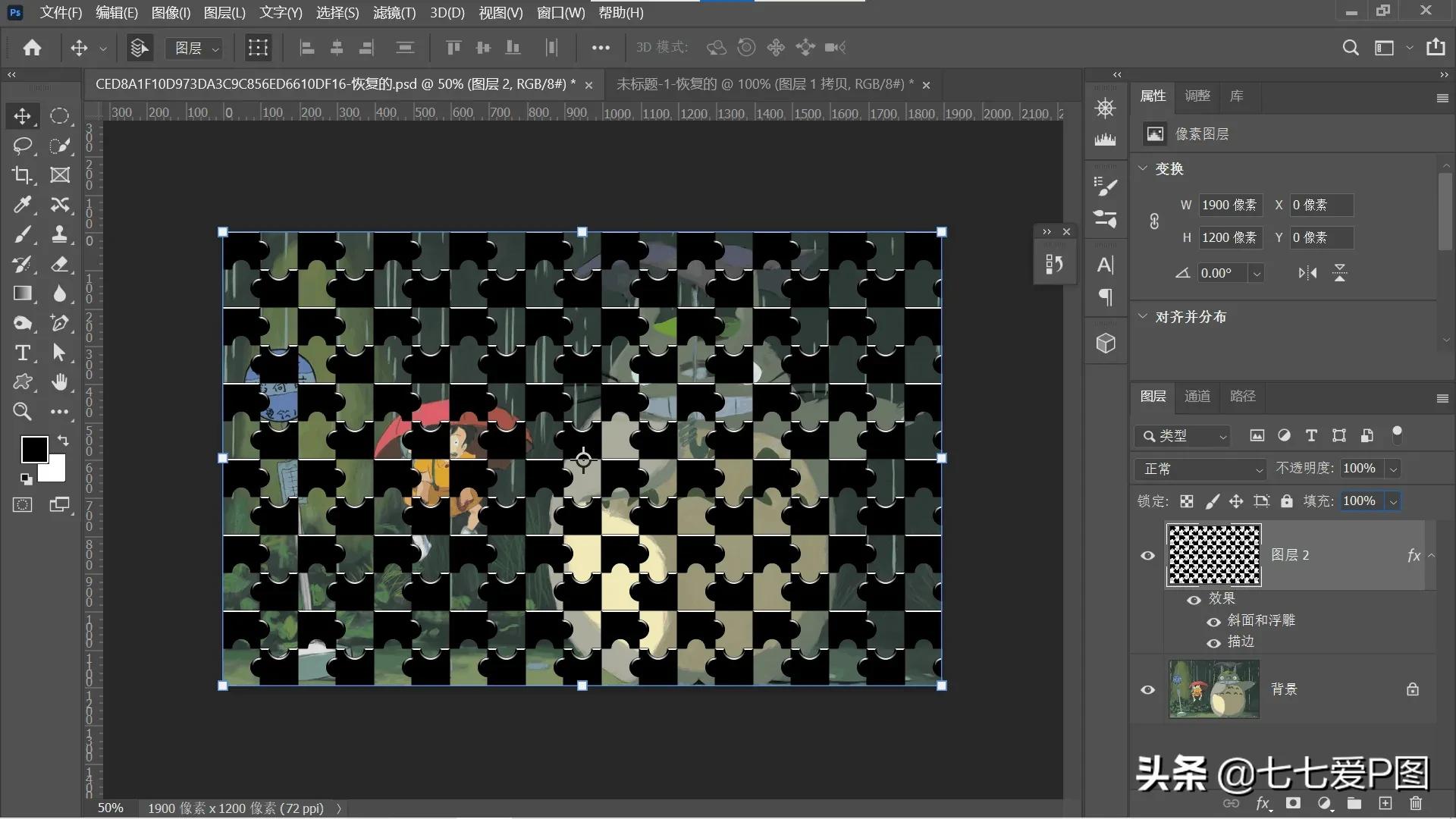Click the 背景 layer thumbnail

pyautogui.click(x=1213, y=689)
